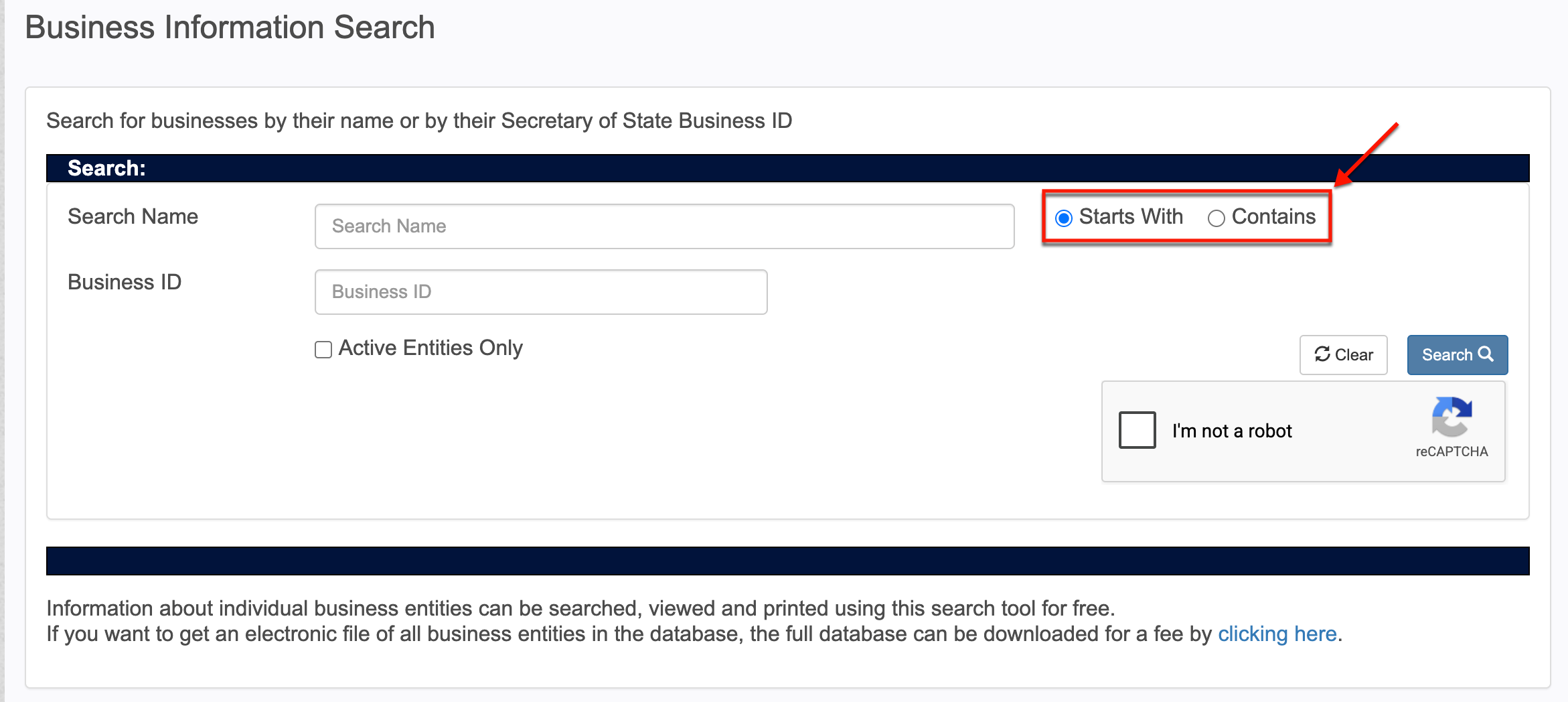Click the Business Information Search heading

point(230,27)
